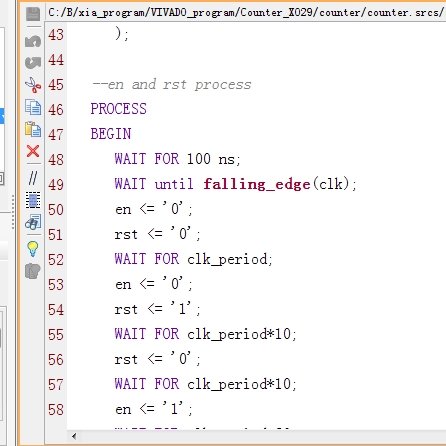Click "rst <= '0';" on line 56
The image size is (446, 446).
tap(157, 359)
